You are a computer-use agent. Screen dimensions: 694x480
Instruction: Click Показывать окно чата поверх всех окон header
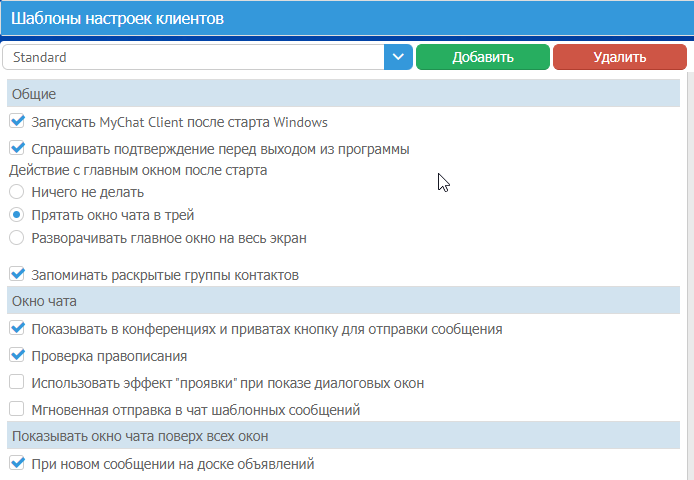point(343,436)
